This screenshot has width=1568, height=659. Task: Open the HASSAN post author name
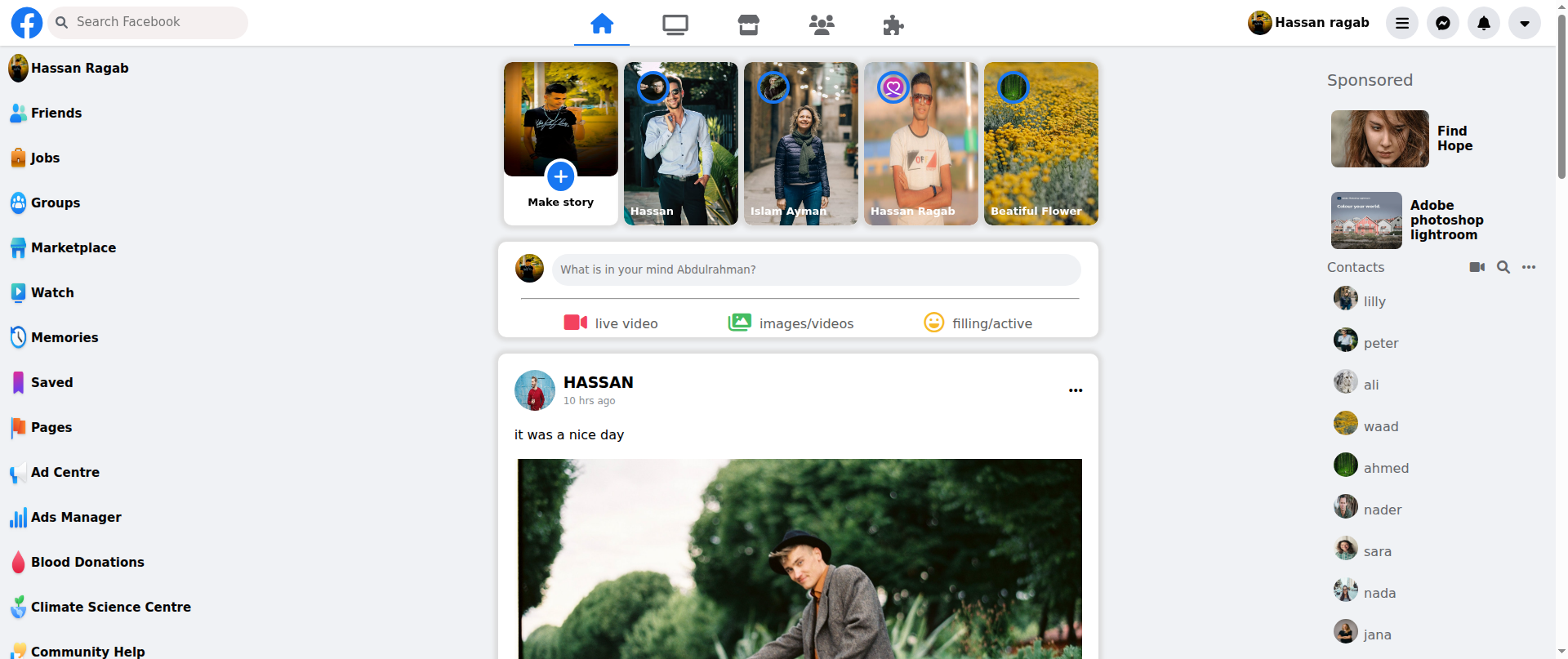pyautogui.click(x=599, y=382)
